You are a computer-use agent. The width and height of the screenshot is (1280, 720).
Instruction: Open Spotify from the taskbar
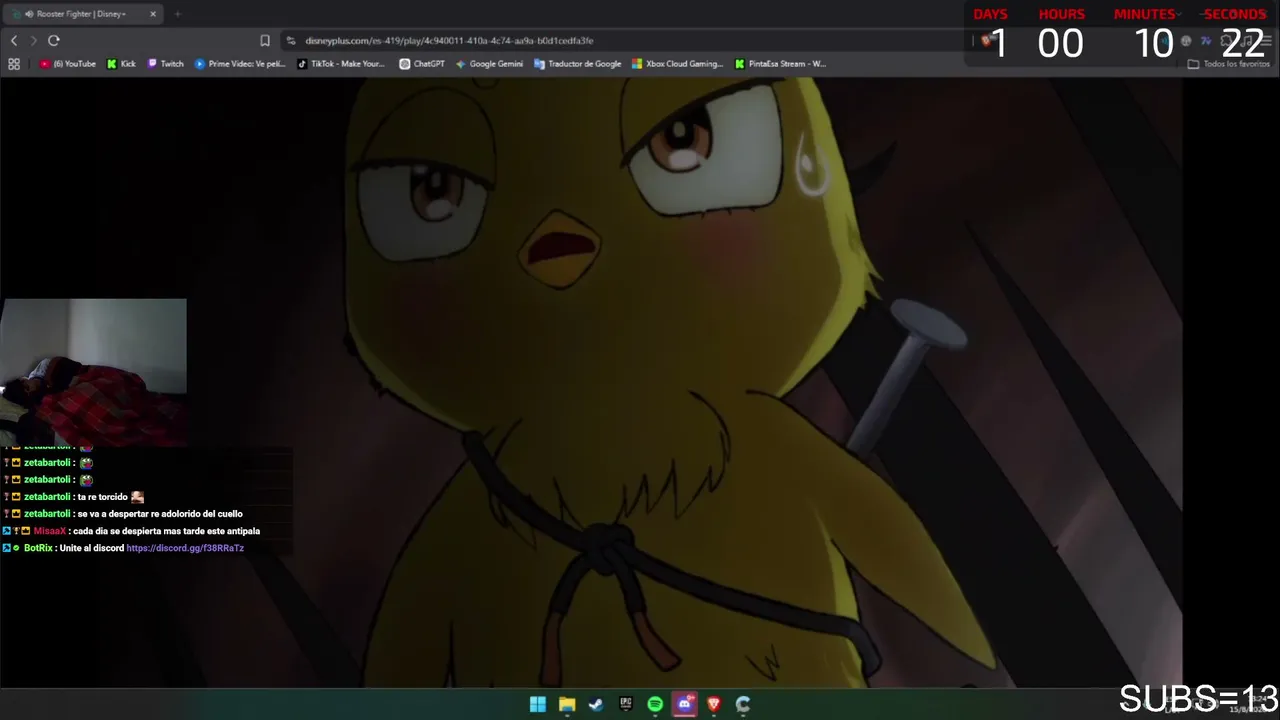tap(655, 704)
